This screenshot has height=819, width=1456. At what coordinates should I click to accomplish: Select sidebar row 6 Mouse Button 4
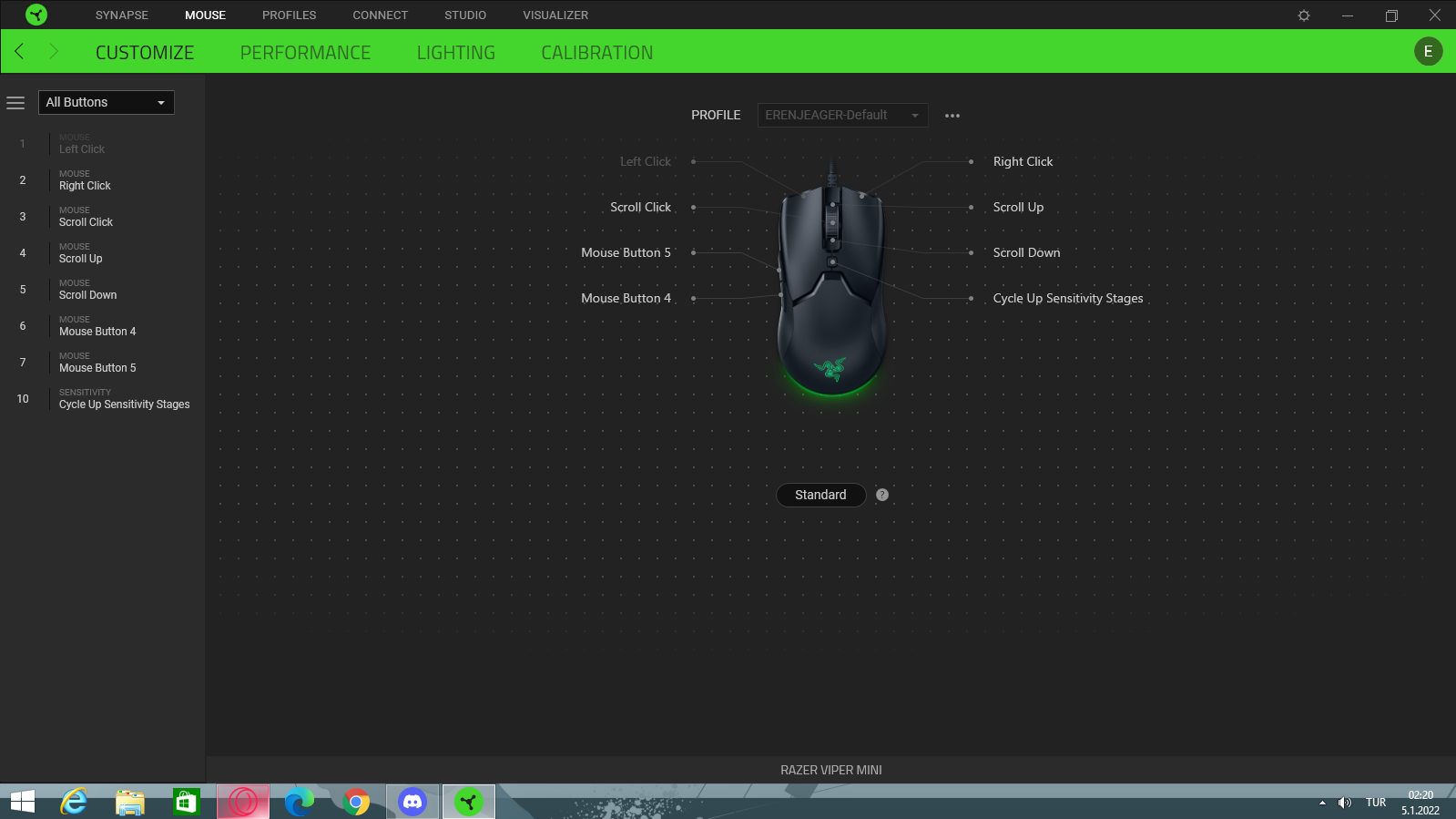tap(102, 326)
